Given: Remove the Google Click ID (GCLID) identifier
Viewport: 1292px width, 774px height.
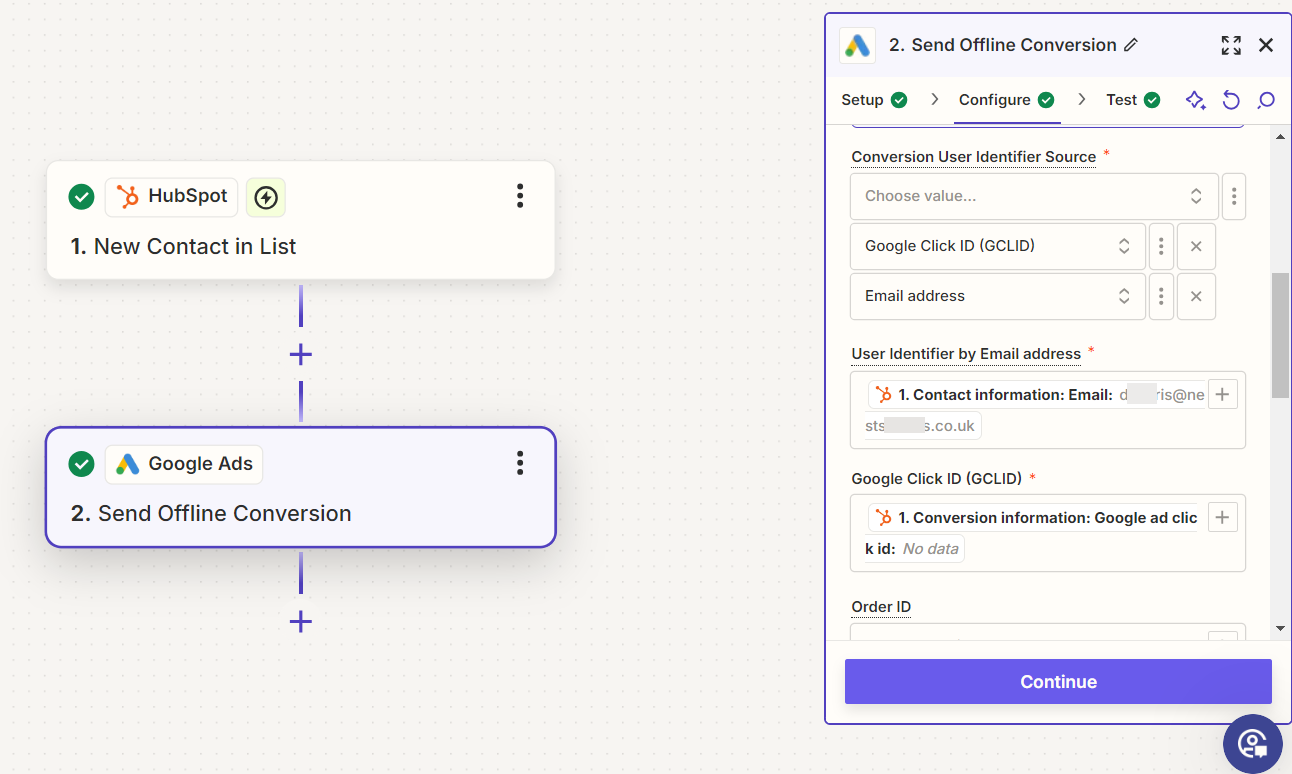Looking at the screenshot, I should tap(1196, 246).
